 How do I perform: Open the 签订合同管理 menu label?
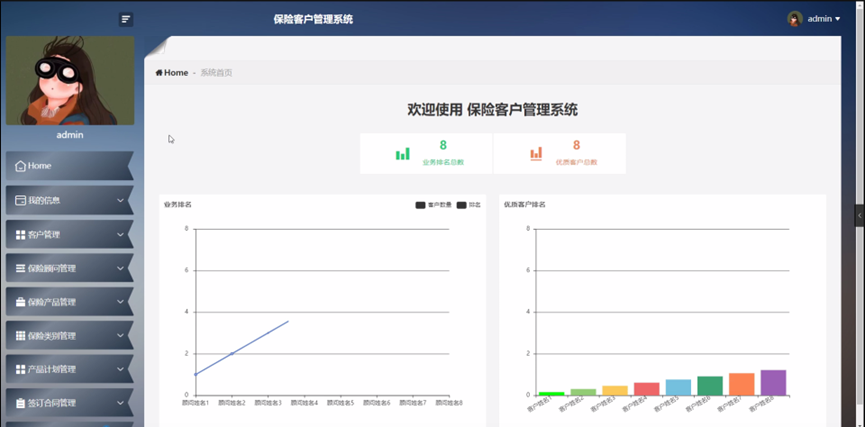pos(52,403)
